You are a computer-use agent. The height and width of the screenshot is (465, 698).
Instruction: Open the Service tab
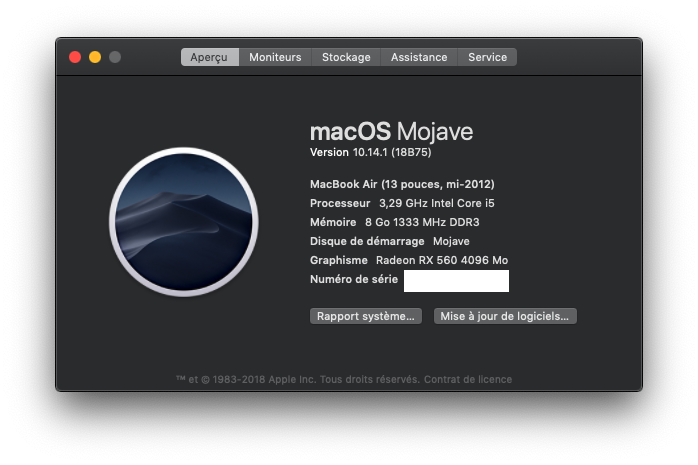tap(487, 57)
